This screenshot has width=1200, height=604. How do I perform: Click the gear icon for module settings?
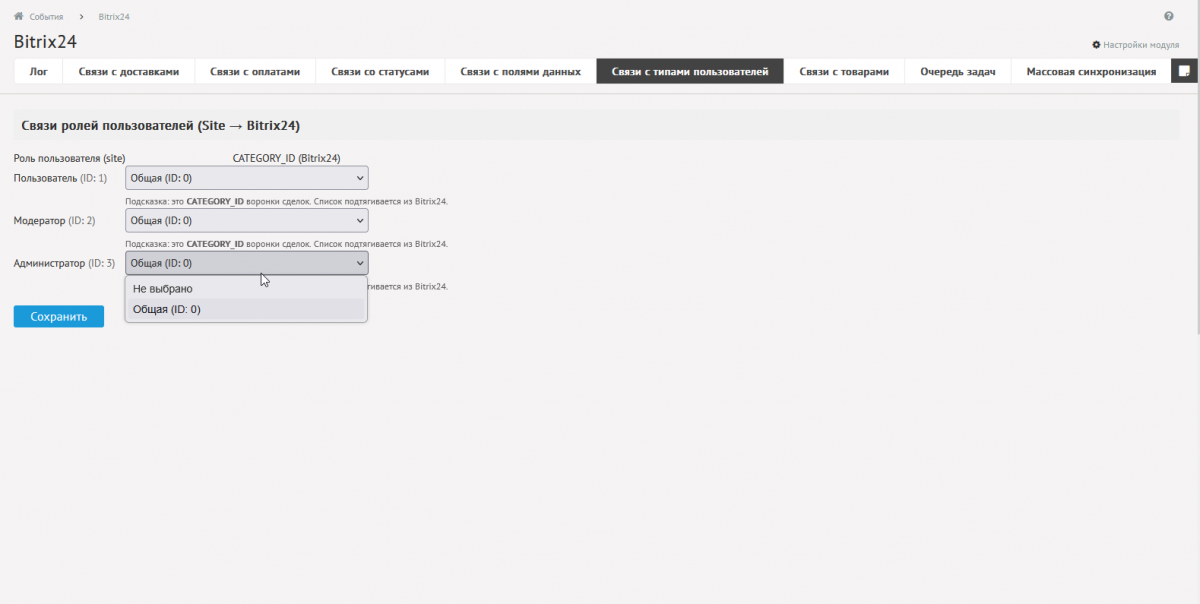click(x=1096, y=45)
